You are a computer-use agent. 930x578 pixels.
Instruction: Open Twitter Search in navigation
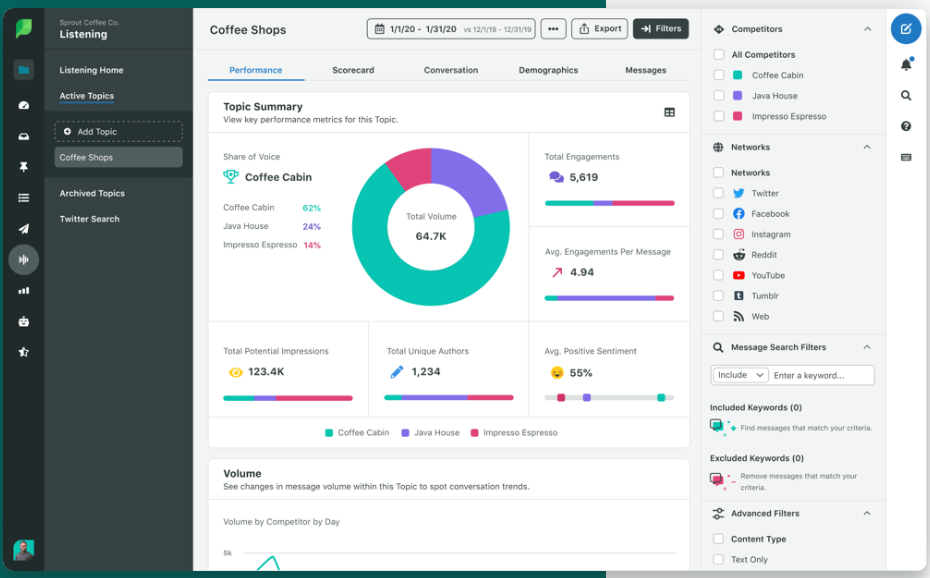click(x=90, y=219)
